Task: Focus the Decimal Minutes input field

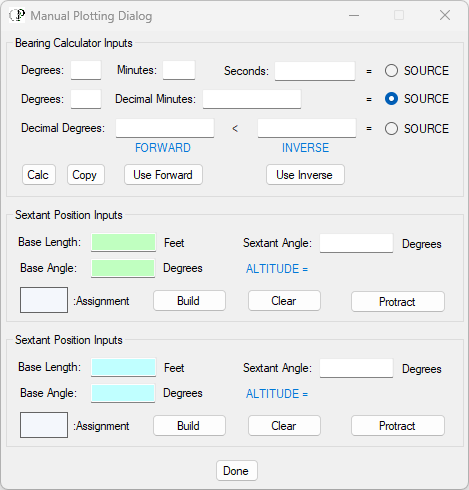Action: coord(252,99)
